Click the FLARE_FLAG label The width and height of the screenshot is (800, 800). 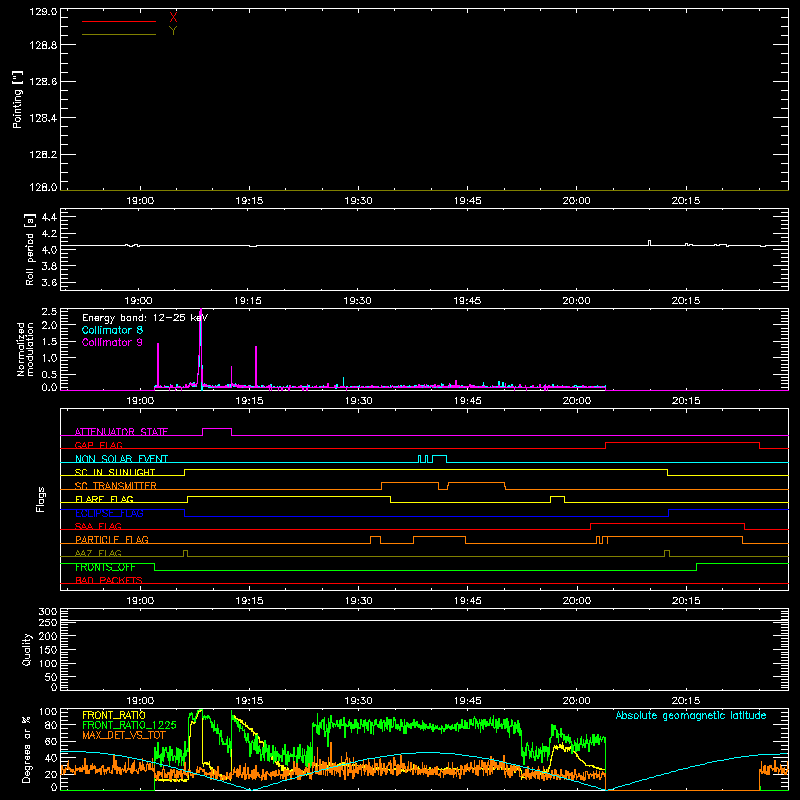[104, 499]
